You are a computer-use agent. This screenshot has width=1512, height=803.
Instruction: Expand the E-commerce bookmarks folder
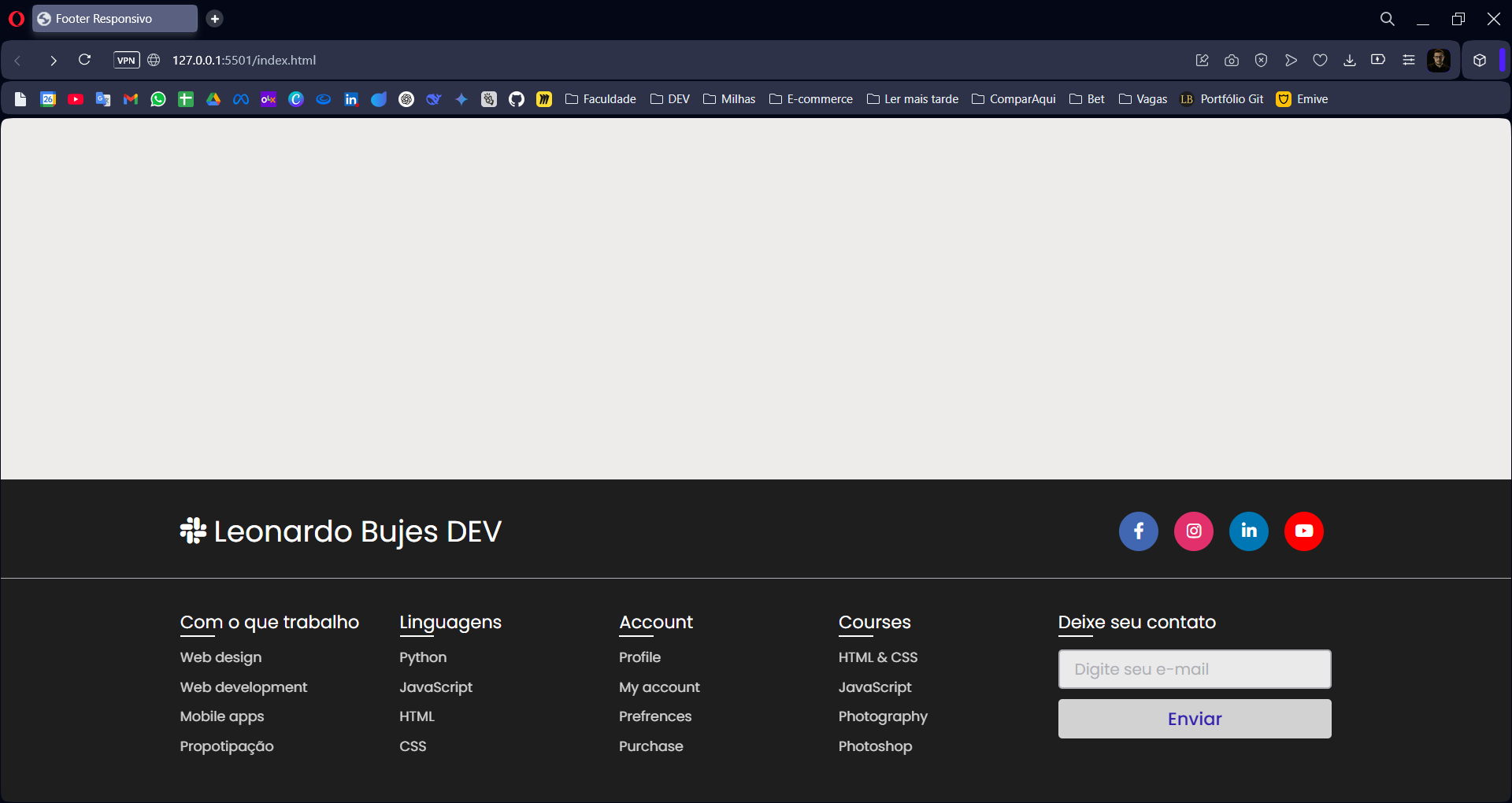pos(811,99)
